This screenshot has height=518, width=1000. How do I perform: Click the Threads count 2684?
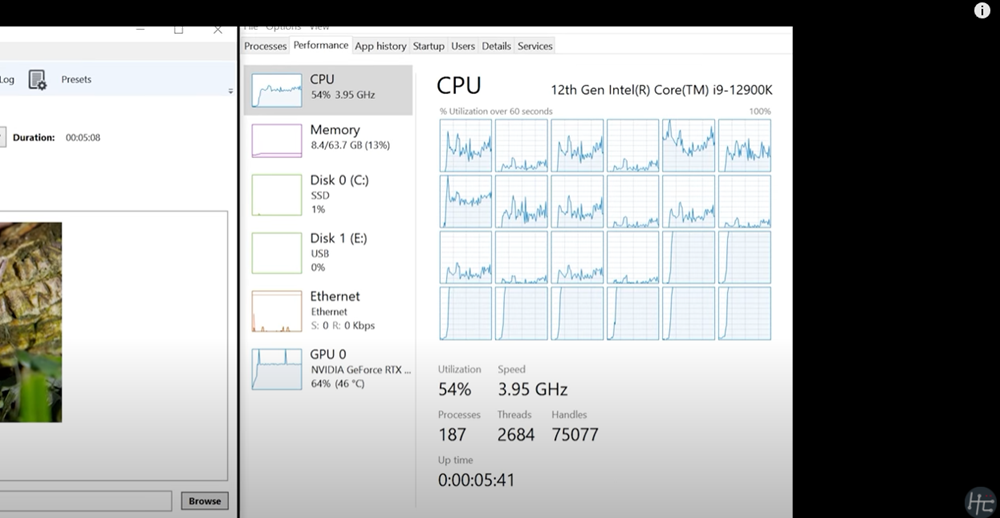pyautogui.click(x=516, y=434)
